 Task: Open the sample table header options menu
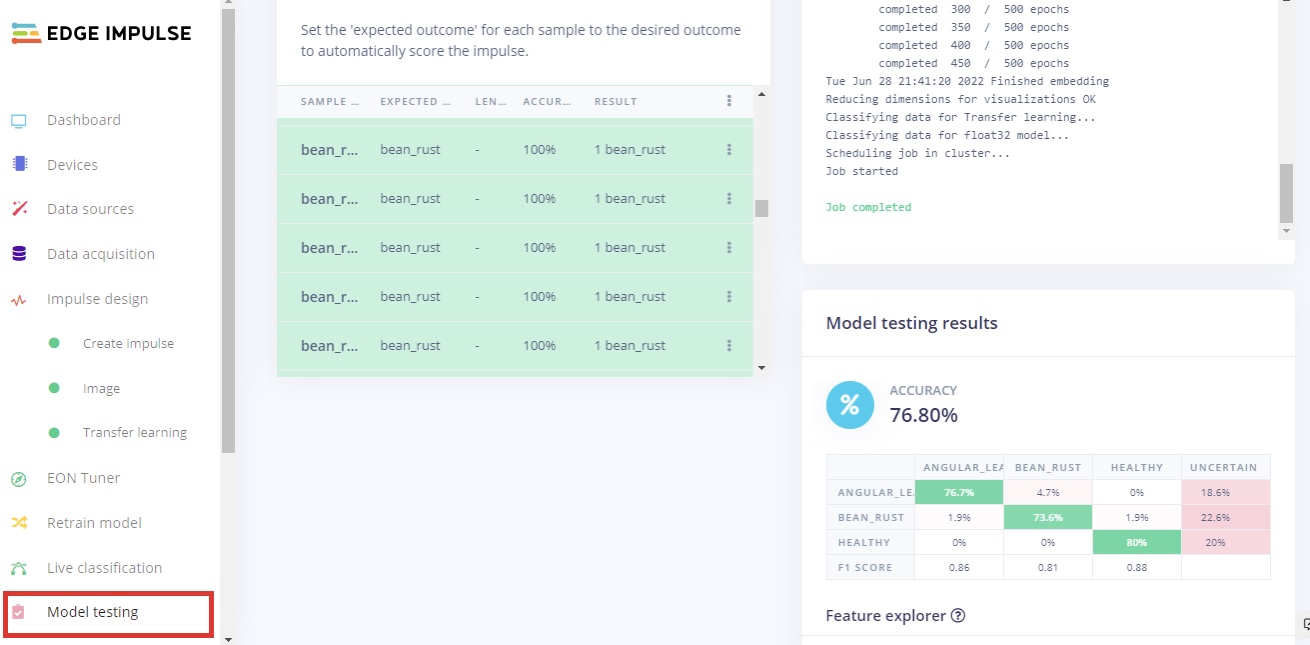pos(729,101)
